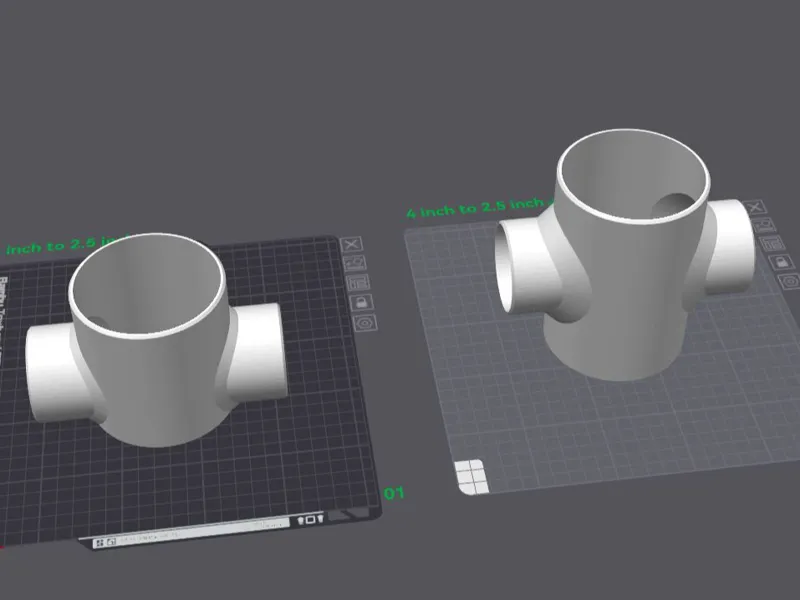Arrange objects on dark plate 01

tap(358, 282)
